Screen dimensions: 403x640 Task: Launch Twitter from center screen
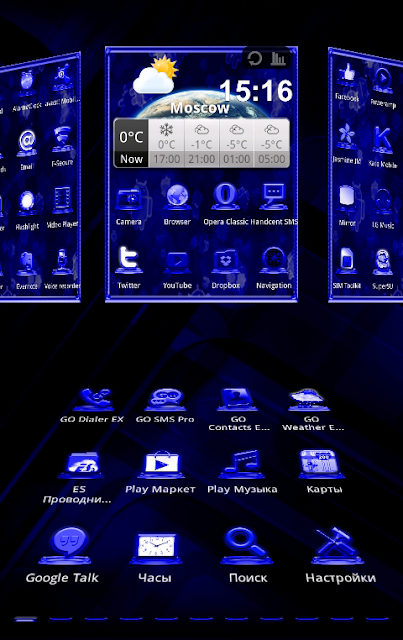pos(129,267)
